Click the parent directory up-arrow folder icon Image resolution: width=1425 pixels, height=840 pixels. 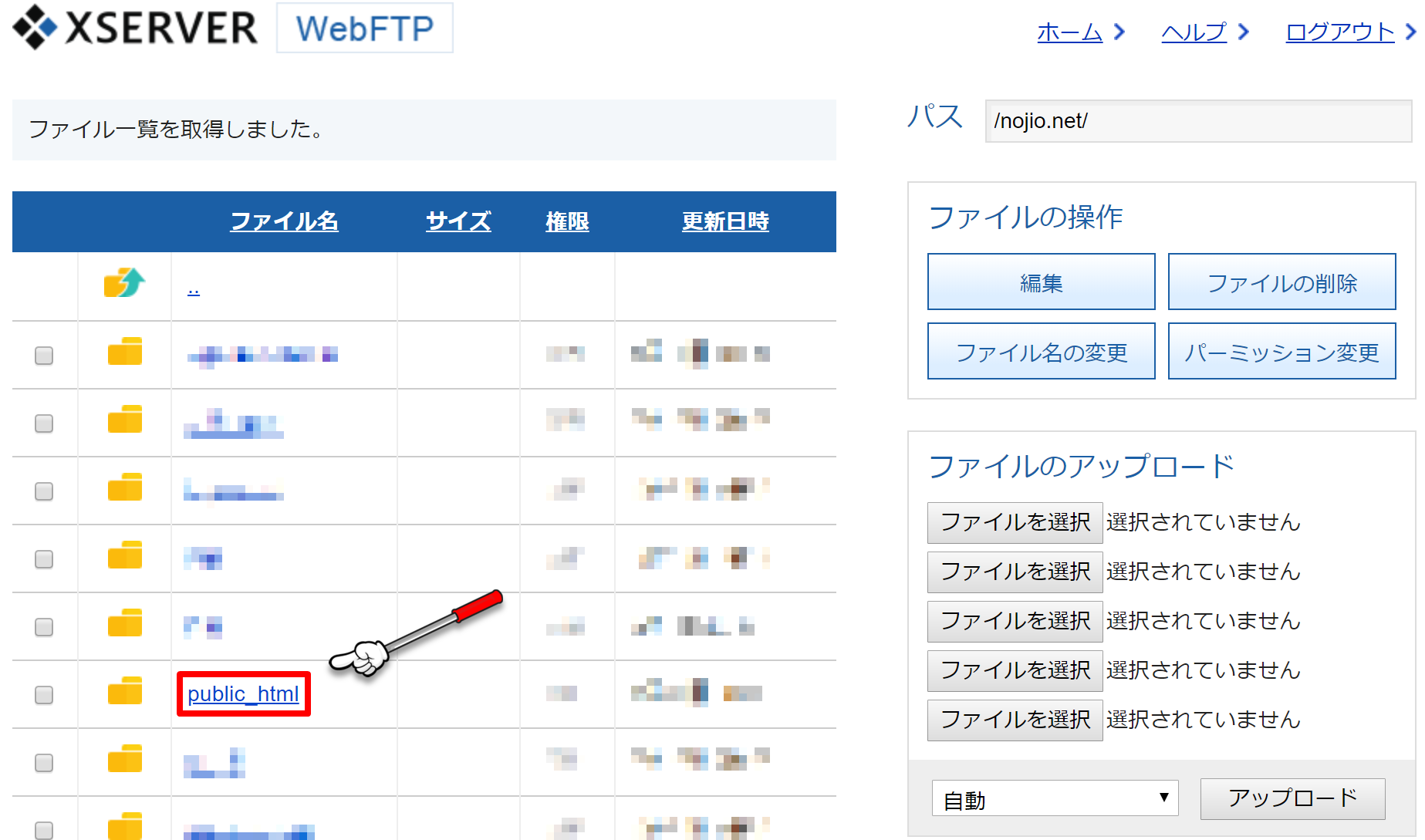pyautogui.click(x=124, y=283)
